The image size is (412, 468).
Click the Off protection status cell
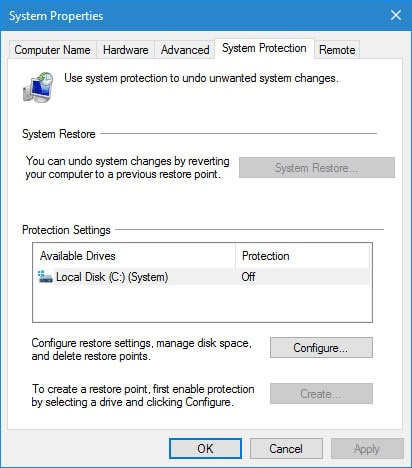click(248, 277)
